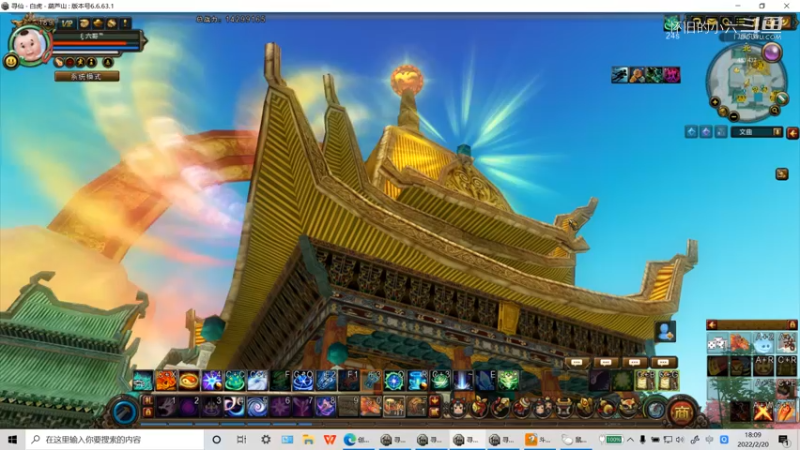Click the red back arrow beside 文曲

point(792,133)
